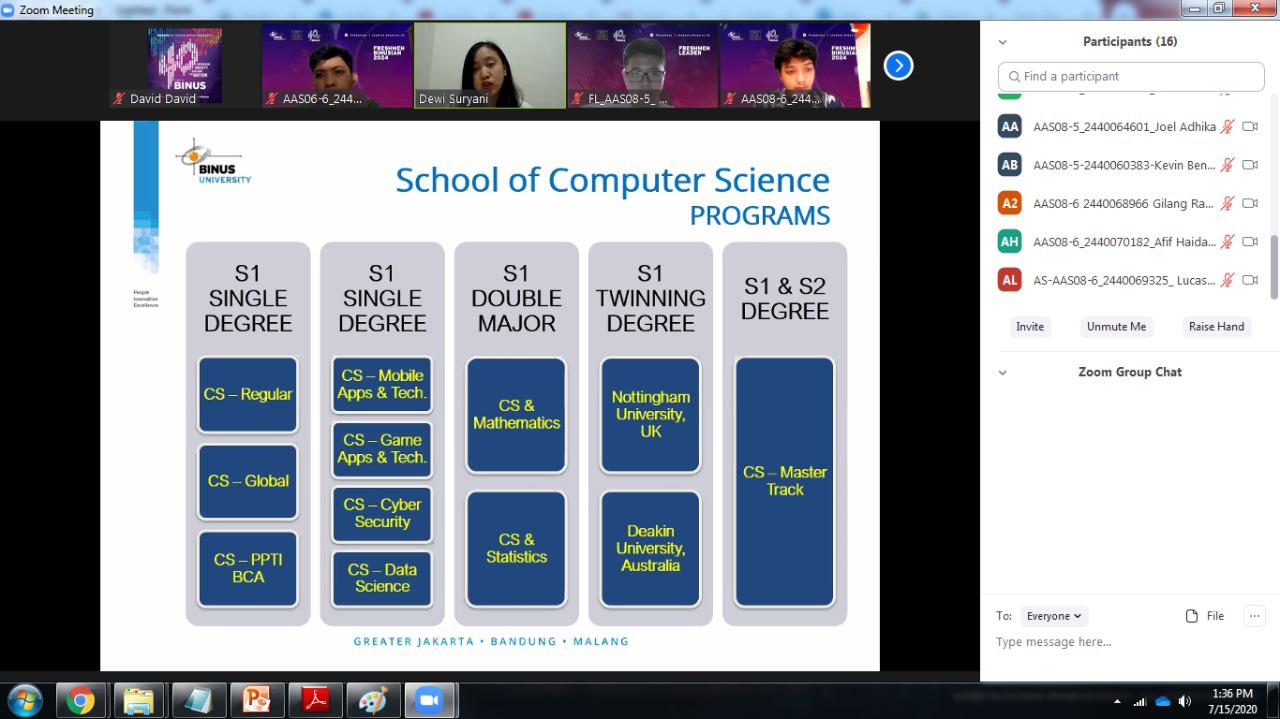The image size is (1280, 719).
Task: Click the muted mic icon for Kevin Ben
Action: click(x=1228, y=165)
